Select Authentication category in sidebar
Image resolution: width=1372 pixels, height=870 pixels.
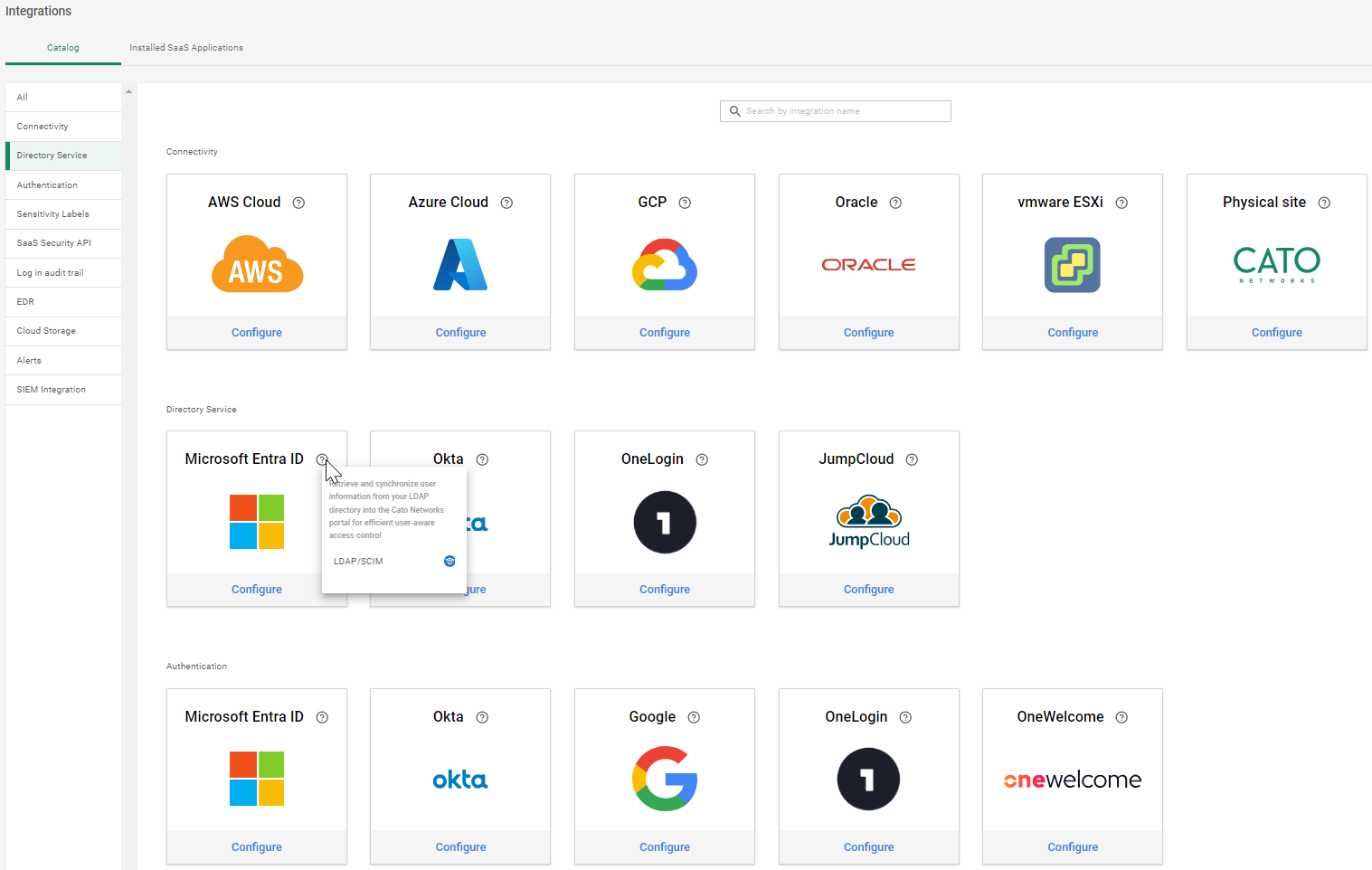pyautogui.click(x=47, y=185)
